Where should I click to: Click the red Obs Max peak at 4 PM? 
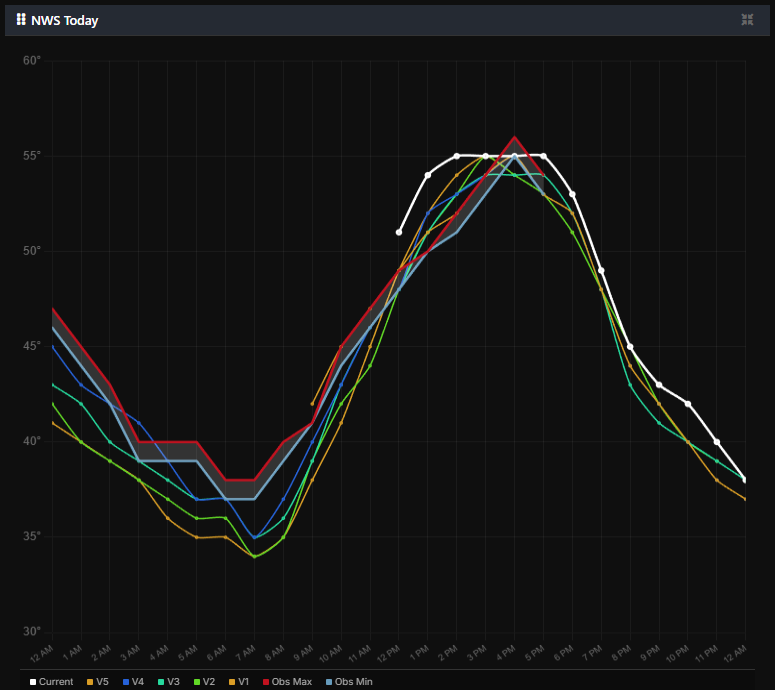point(515,137)
